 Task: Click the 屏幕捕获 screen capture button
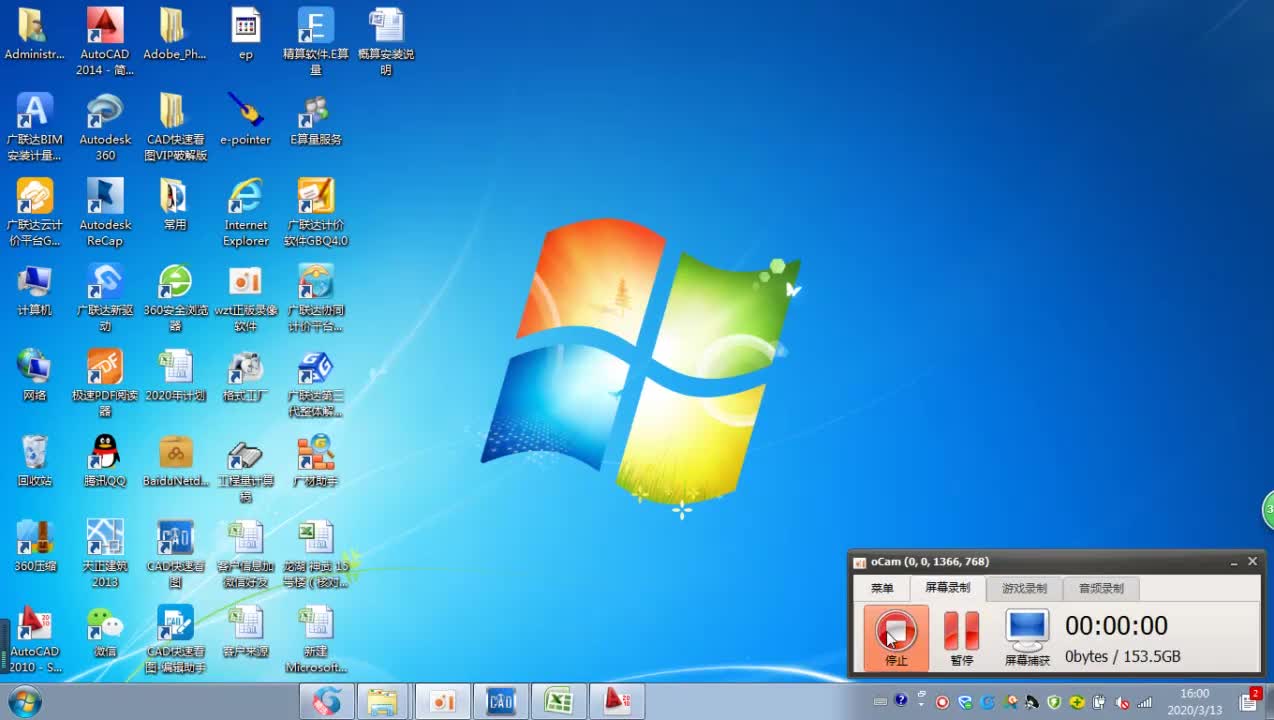[x=1027, y=637]
